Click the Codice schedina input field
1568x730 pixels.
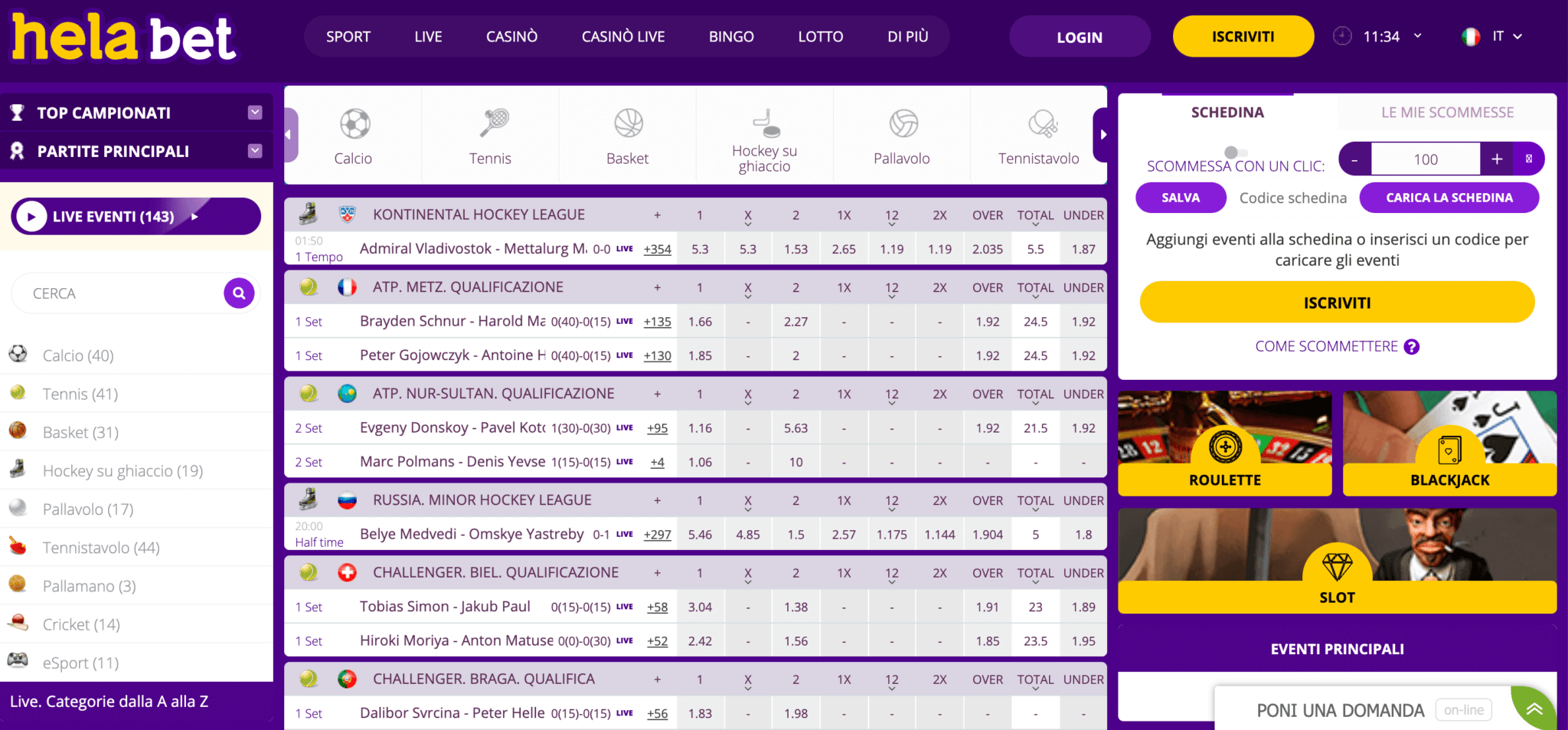(x=1292, y=198)
